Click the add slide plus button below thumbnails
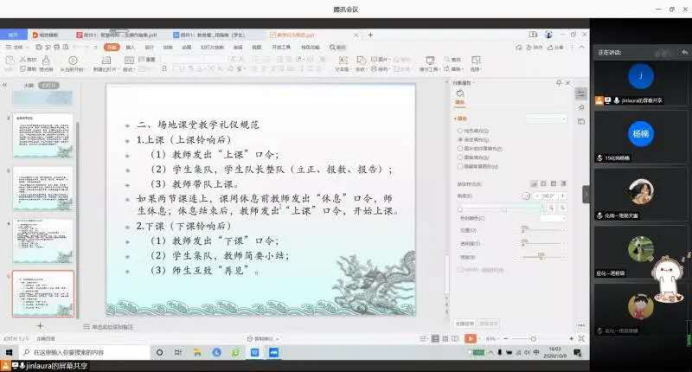The image size is (692, 372). coord(40,326)
